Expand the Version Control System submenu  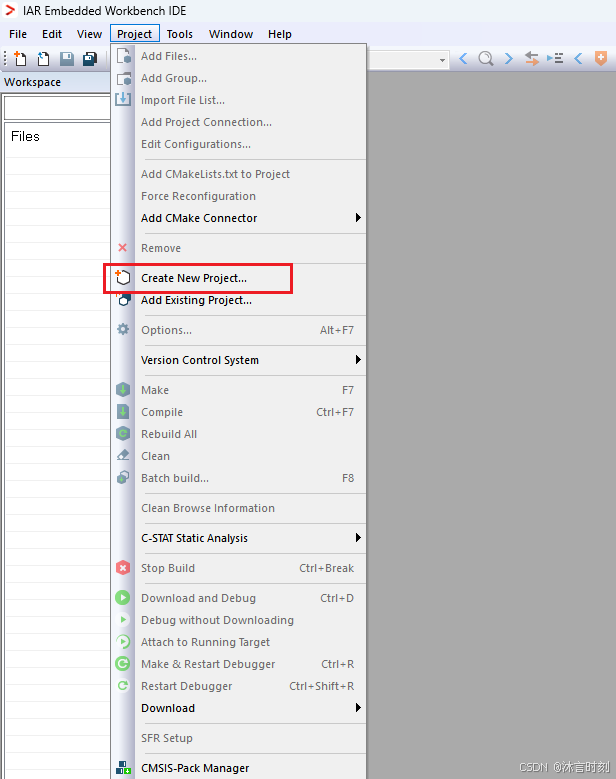point(358,360)
